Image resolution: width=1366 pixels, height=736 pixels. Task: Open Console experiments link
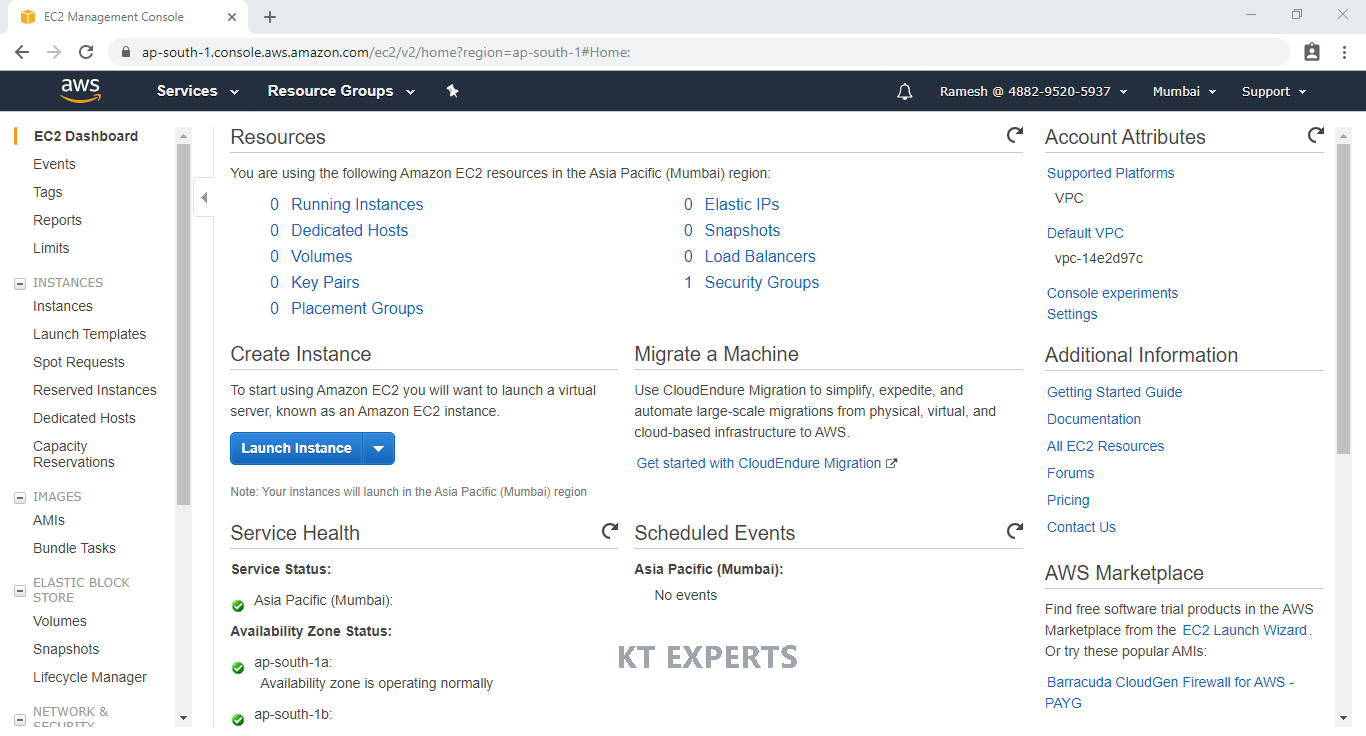point(1112,293)
